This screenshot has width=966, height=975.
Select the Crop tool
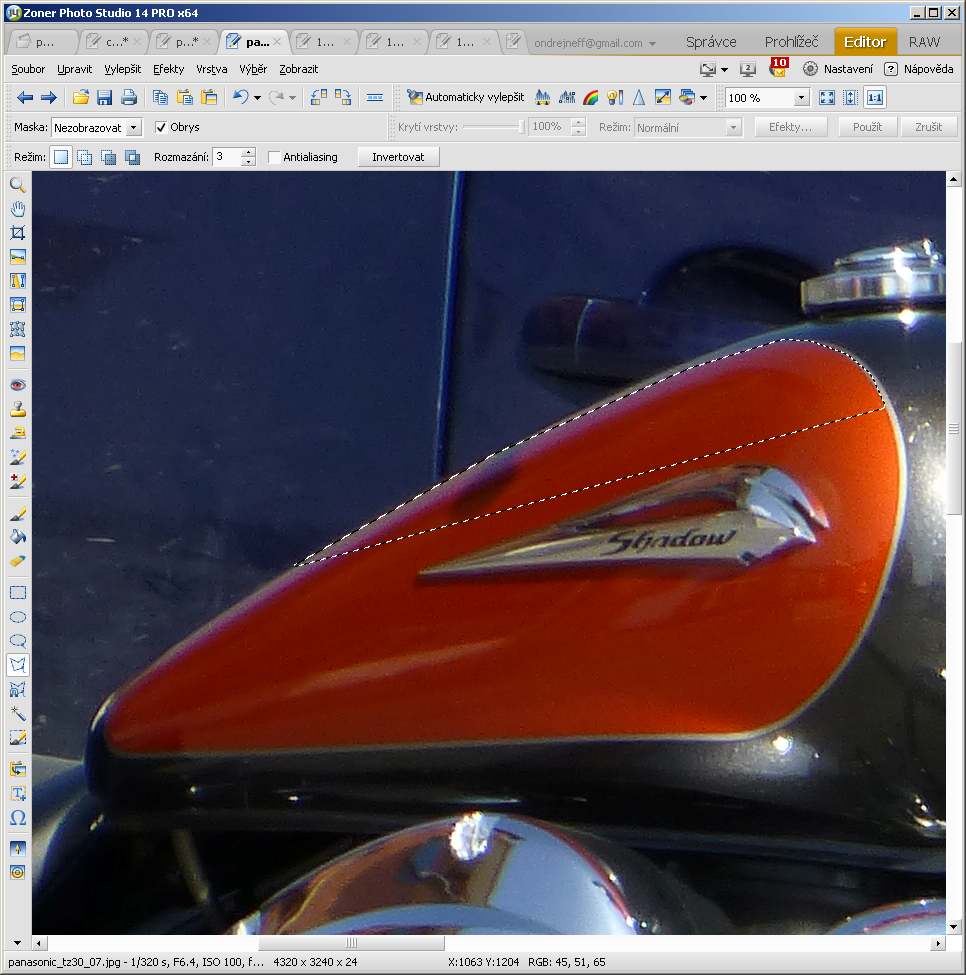17,233
